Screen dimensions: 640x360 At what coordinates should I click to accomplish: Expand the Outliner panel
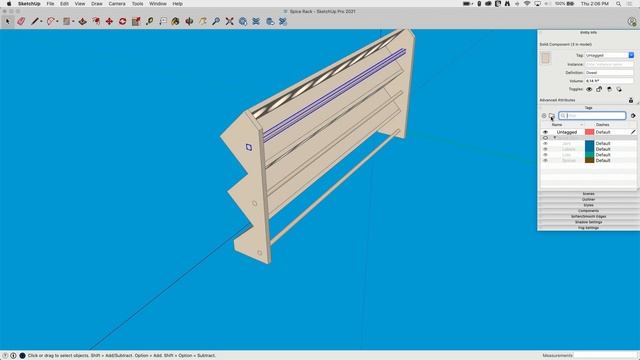[x=588, y=200]
